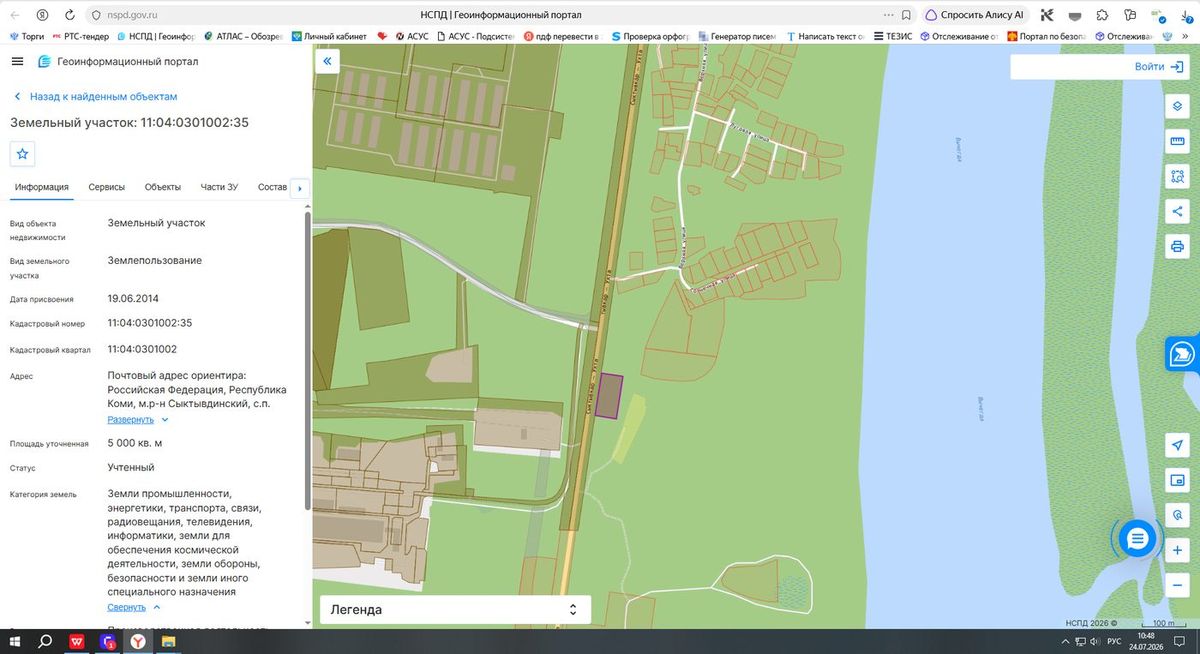Image resolution: width=1200 pixels, height=654 pixels.
Task: Open the ТЕЗИС bookmark
Action: click(892, 36)
